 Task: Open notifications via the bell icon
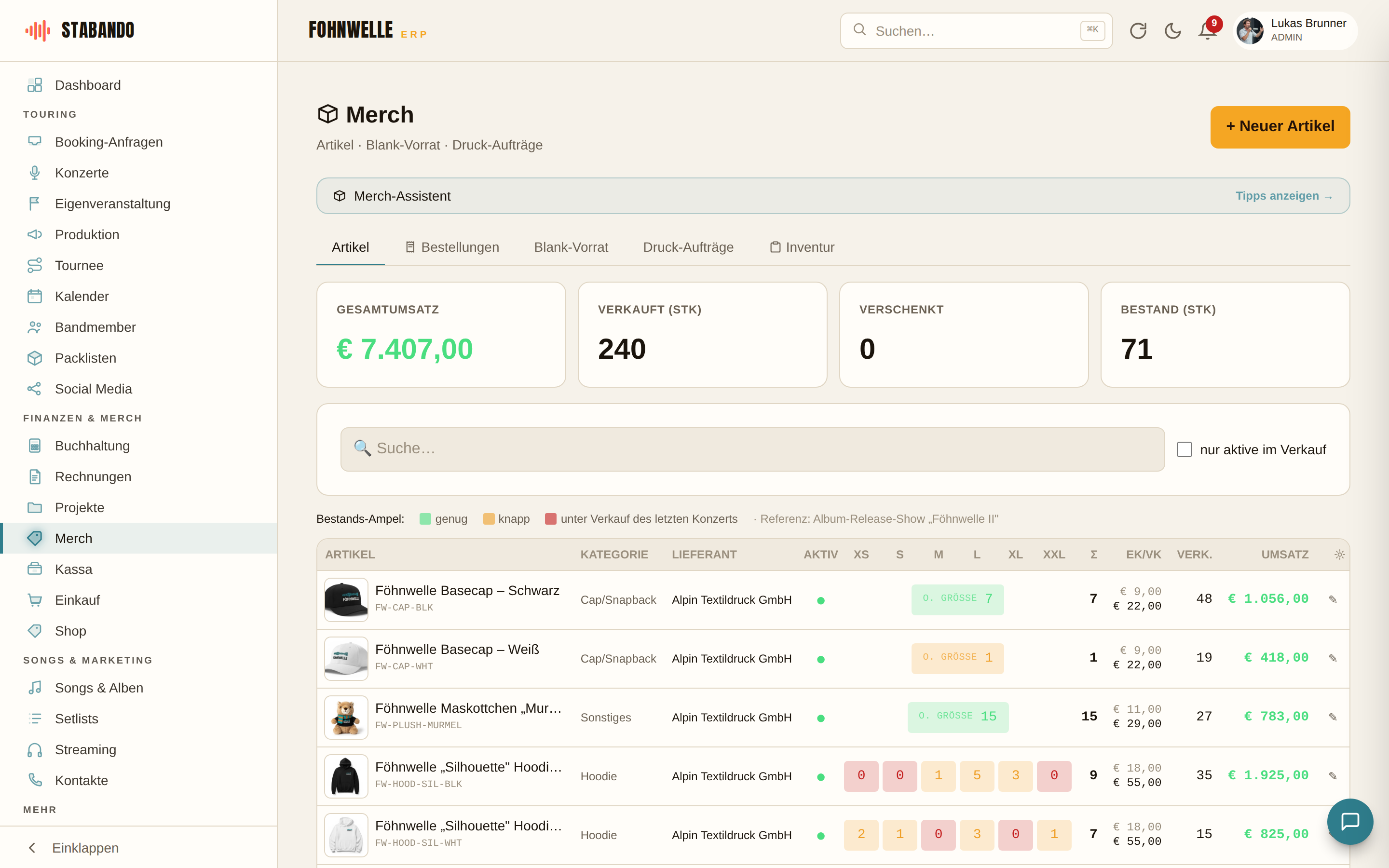(1208, 31)
